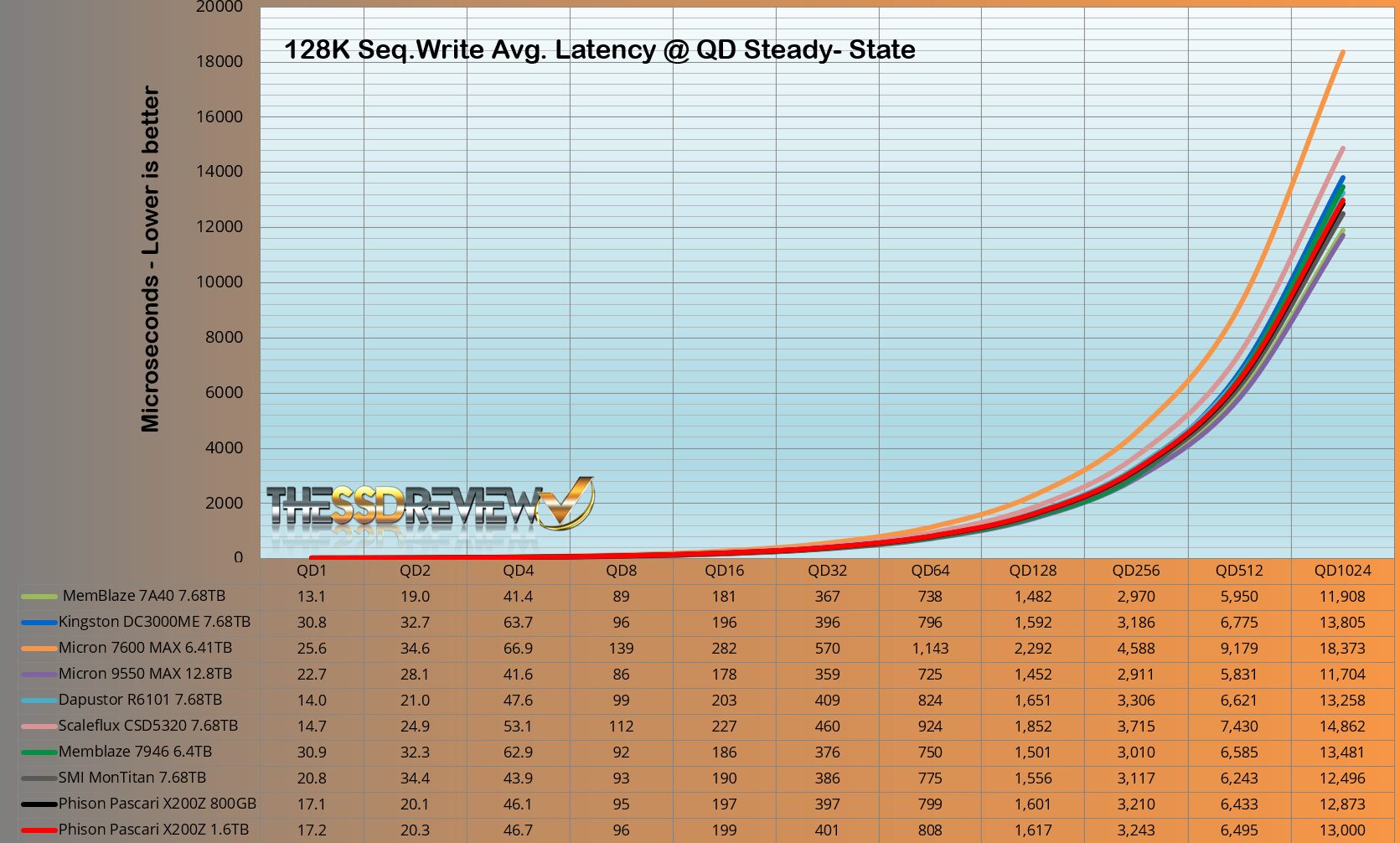Click MemBlaze 7A40 QD1 value '13.1'
This screenshot has height=843, width=1400.
click(312, 597)
